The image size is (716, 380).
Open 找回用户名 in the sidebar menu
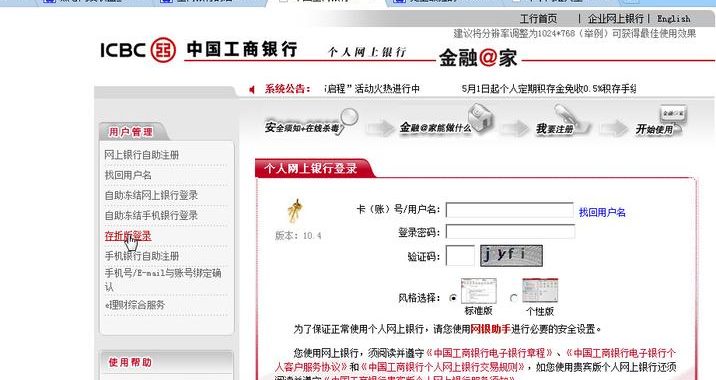[x=128, y=175]
